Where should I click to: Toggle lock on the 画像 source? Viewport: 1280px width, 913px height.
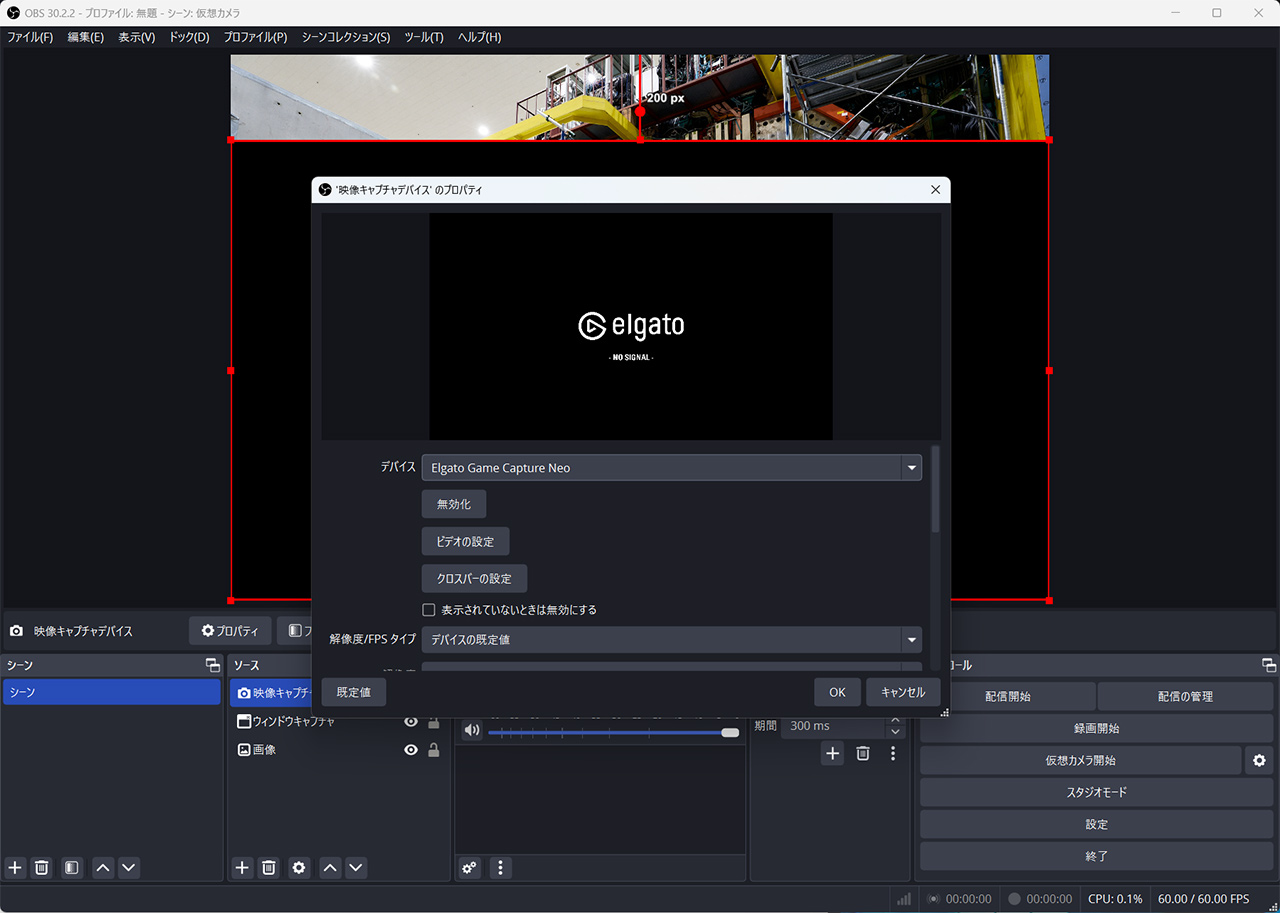[x=434, y=750]
